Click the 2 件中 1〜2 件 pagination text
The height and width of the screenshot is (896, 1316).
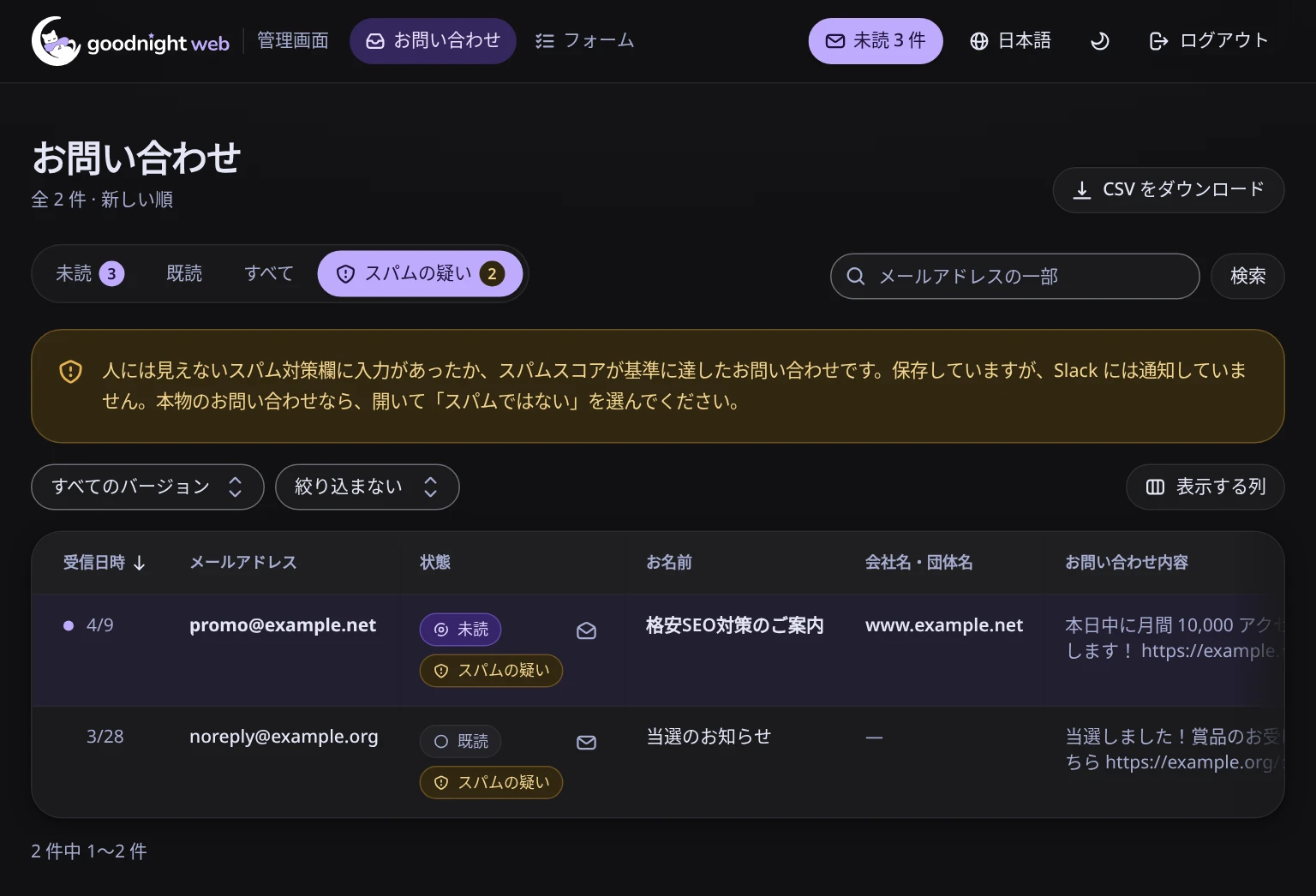pyautogui.click(x=89, y=851)
